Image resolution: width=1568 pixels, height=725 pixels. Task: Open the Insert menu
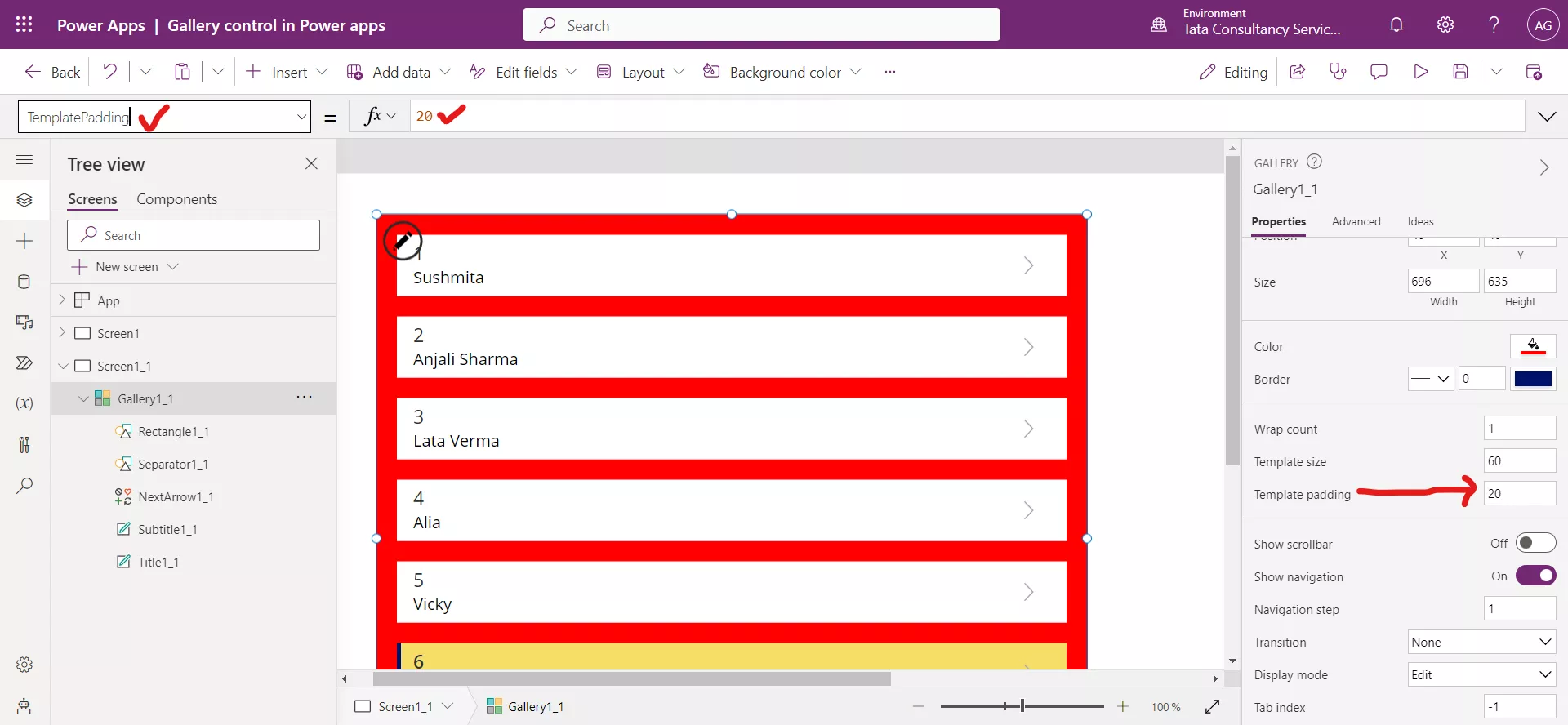pyautogui.click(x=287, y=72)
